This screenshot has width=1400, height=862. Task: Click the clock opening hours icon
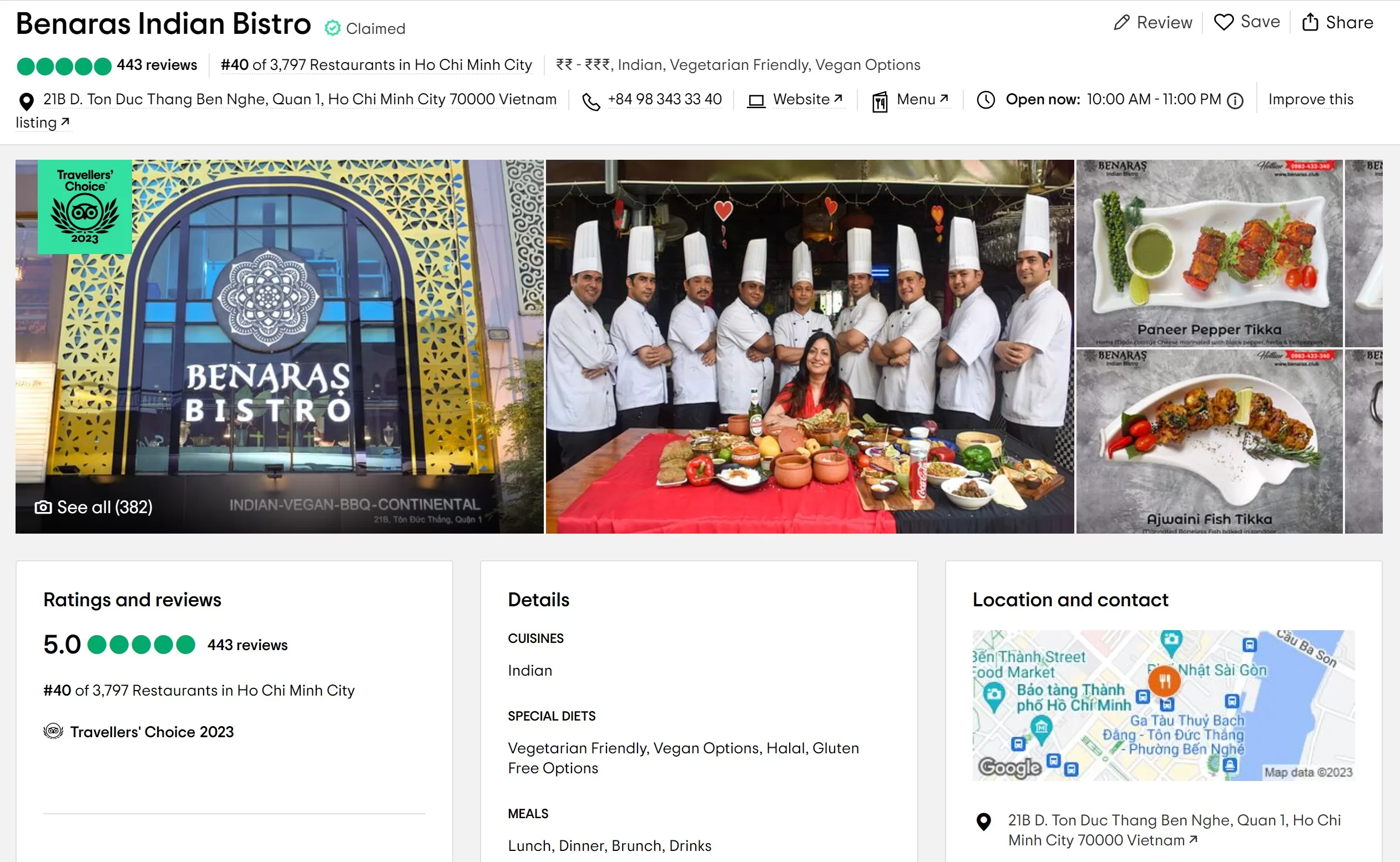coord(985,100)
